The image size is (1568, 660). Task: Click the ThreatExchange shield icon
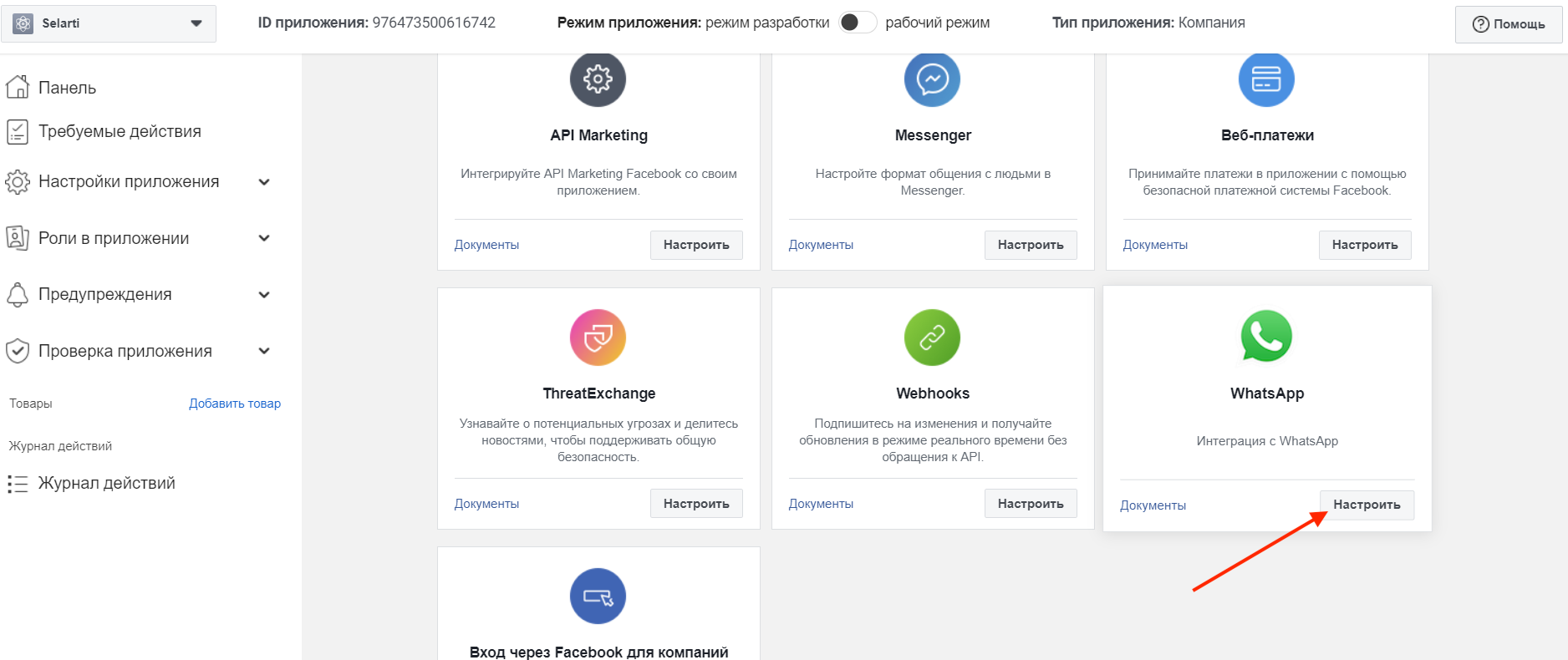[598, 338]
